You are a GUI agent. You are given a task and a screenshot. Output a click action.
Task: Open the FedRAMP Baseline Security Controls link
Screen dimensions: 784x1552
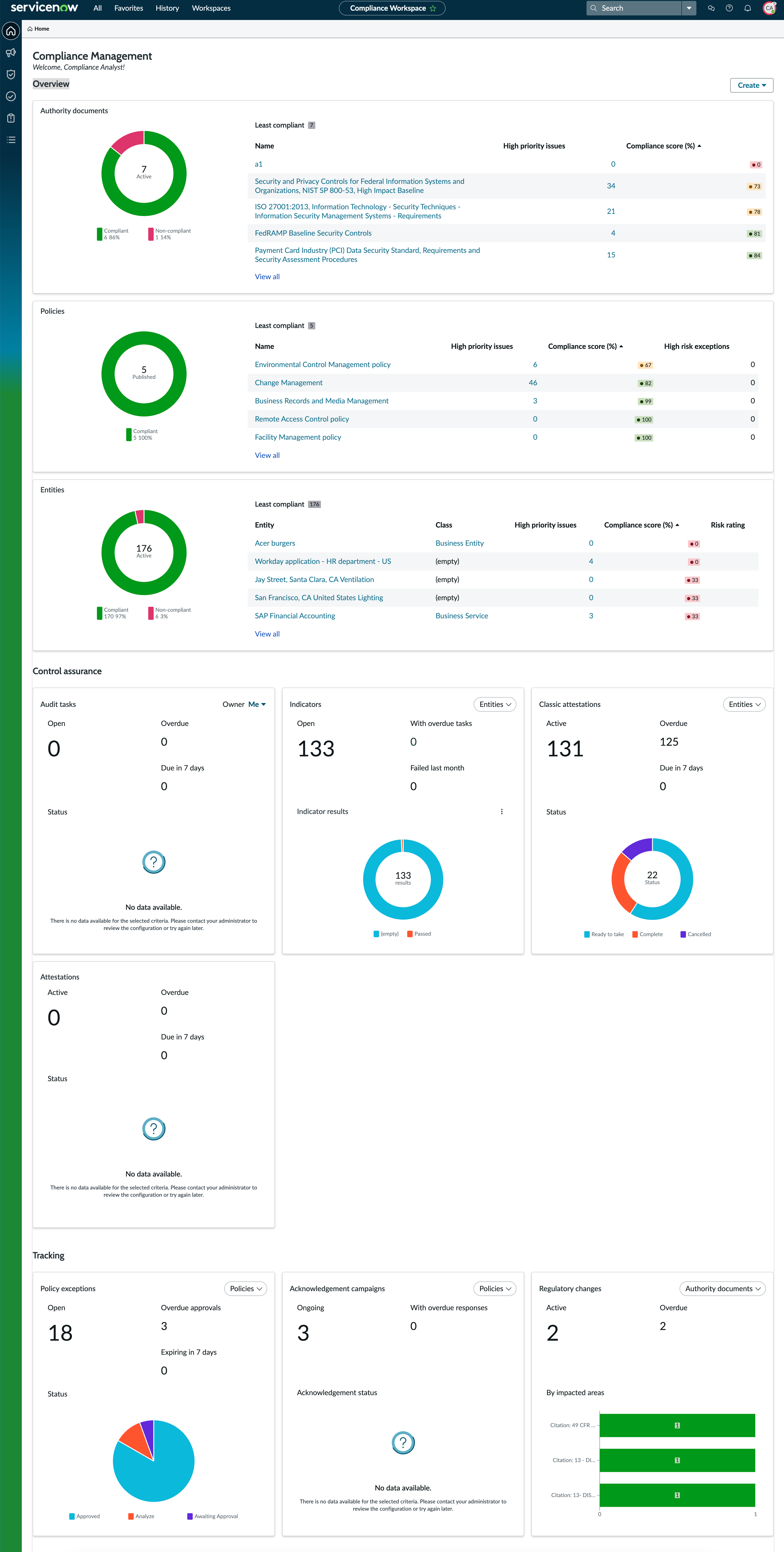pos(313,233)
